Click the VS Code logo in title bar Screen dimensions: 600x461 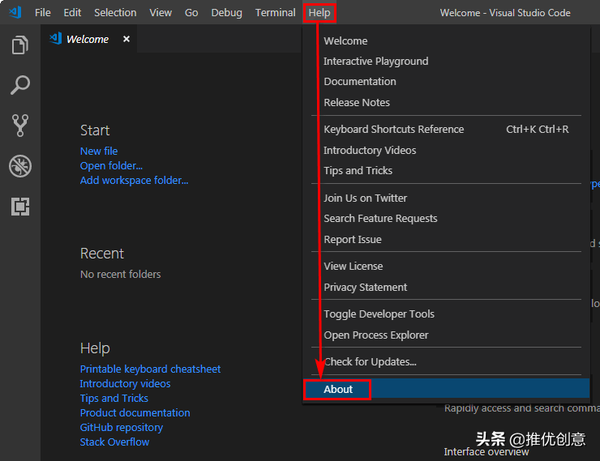tap(15, 13)
